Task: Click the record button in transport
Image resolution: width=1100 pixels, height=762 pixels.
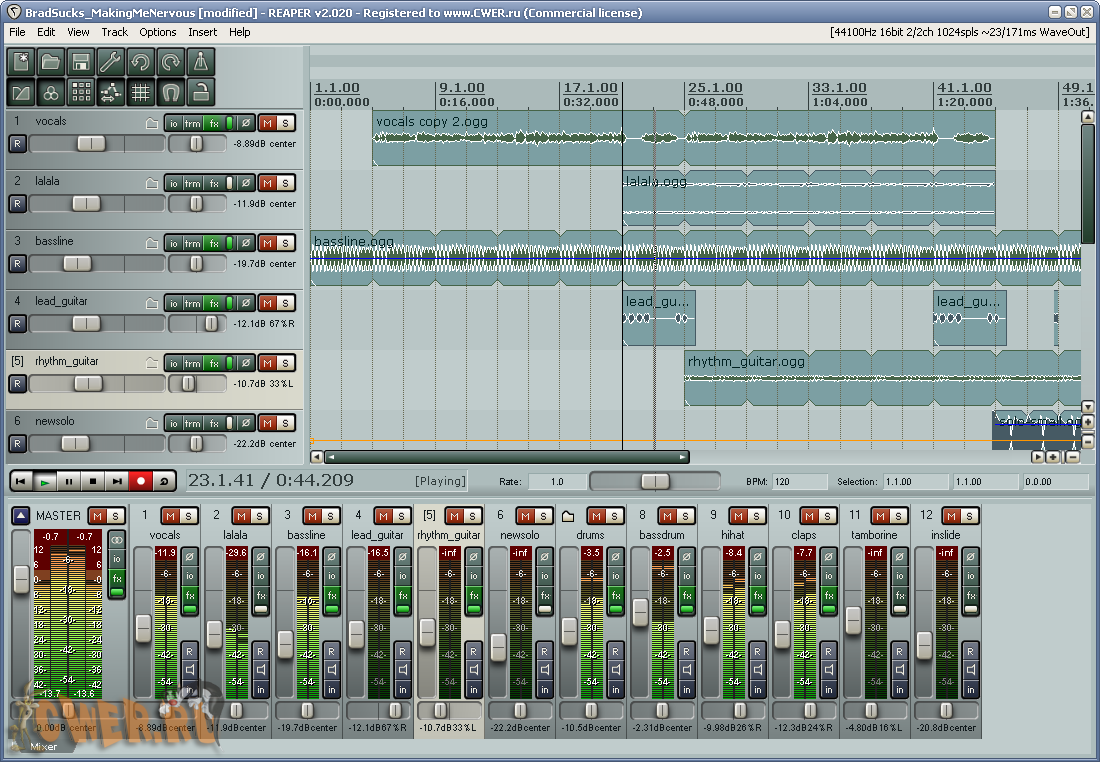Action: [141, 481]
